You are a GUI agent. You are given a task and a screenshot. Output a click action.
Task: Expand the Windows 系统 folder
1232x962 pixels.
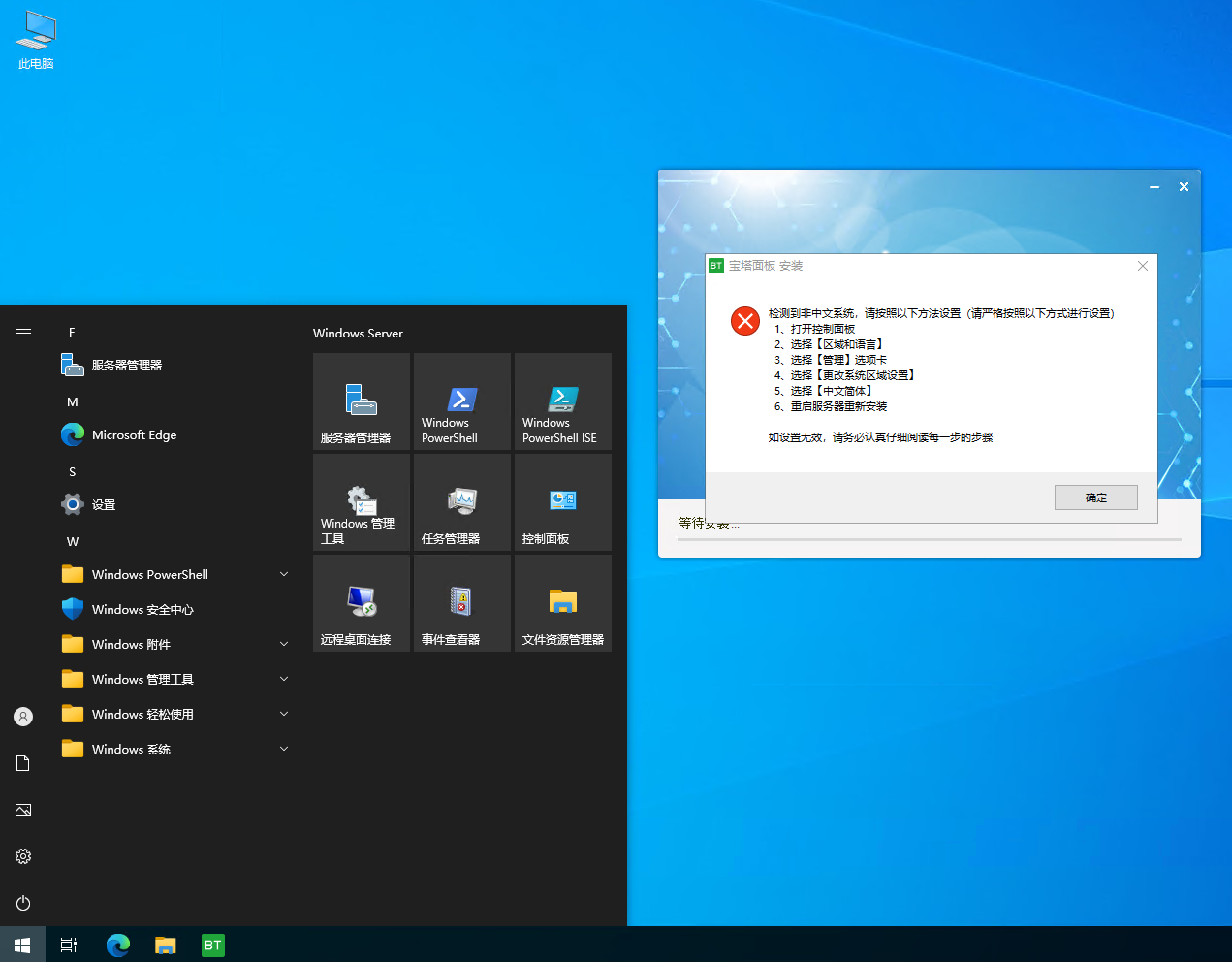tap(176, 750)
